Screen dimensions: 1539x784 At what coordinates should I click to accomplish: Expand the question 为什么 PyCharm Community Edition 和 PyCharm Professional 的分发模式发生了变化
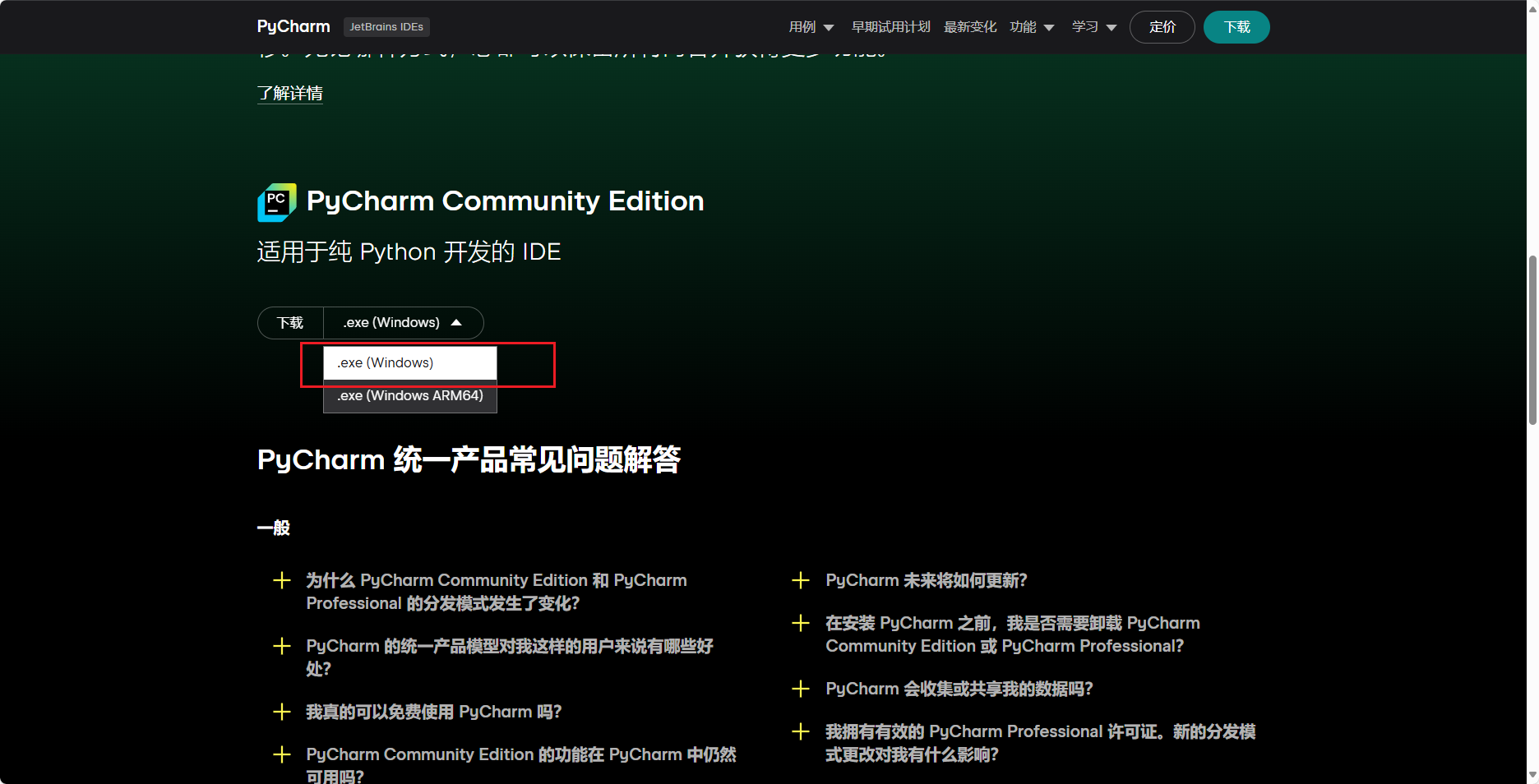pyautogui.click(x=497, y=592)
